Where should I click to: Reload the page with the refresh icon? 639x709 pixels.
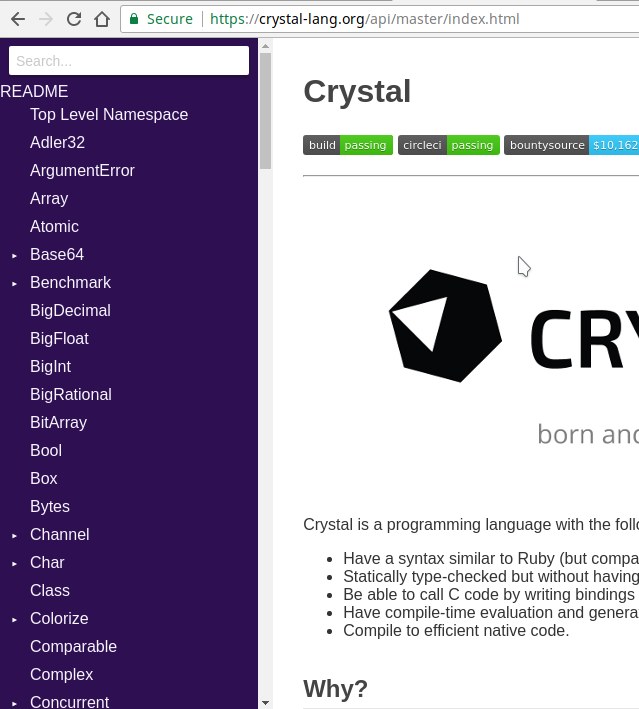tap(74, 19)
